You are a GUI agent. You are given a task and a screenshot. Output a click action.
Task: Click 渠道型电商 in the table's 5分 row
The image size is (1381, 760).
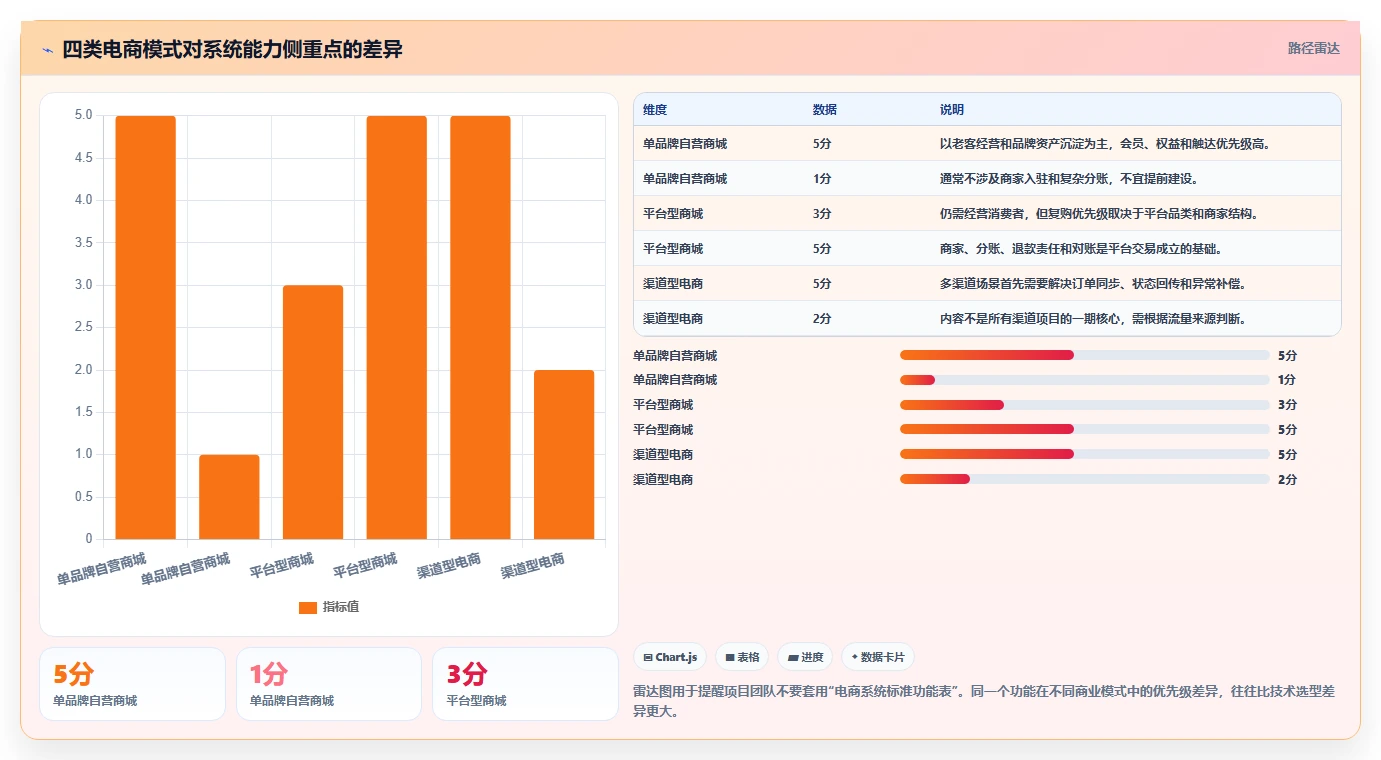click(673, 284)
